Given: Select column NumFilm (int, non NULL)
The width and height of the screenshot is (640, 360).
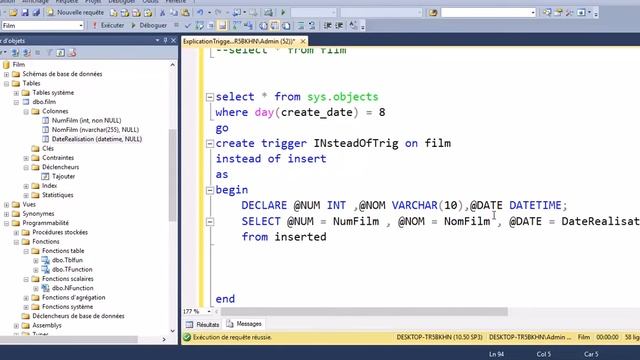Looking at the screenshot, I should click(87, 120).
